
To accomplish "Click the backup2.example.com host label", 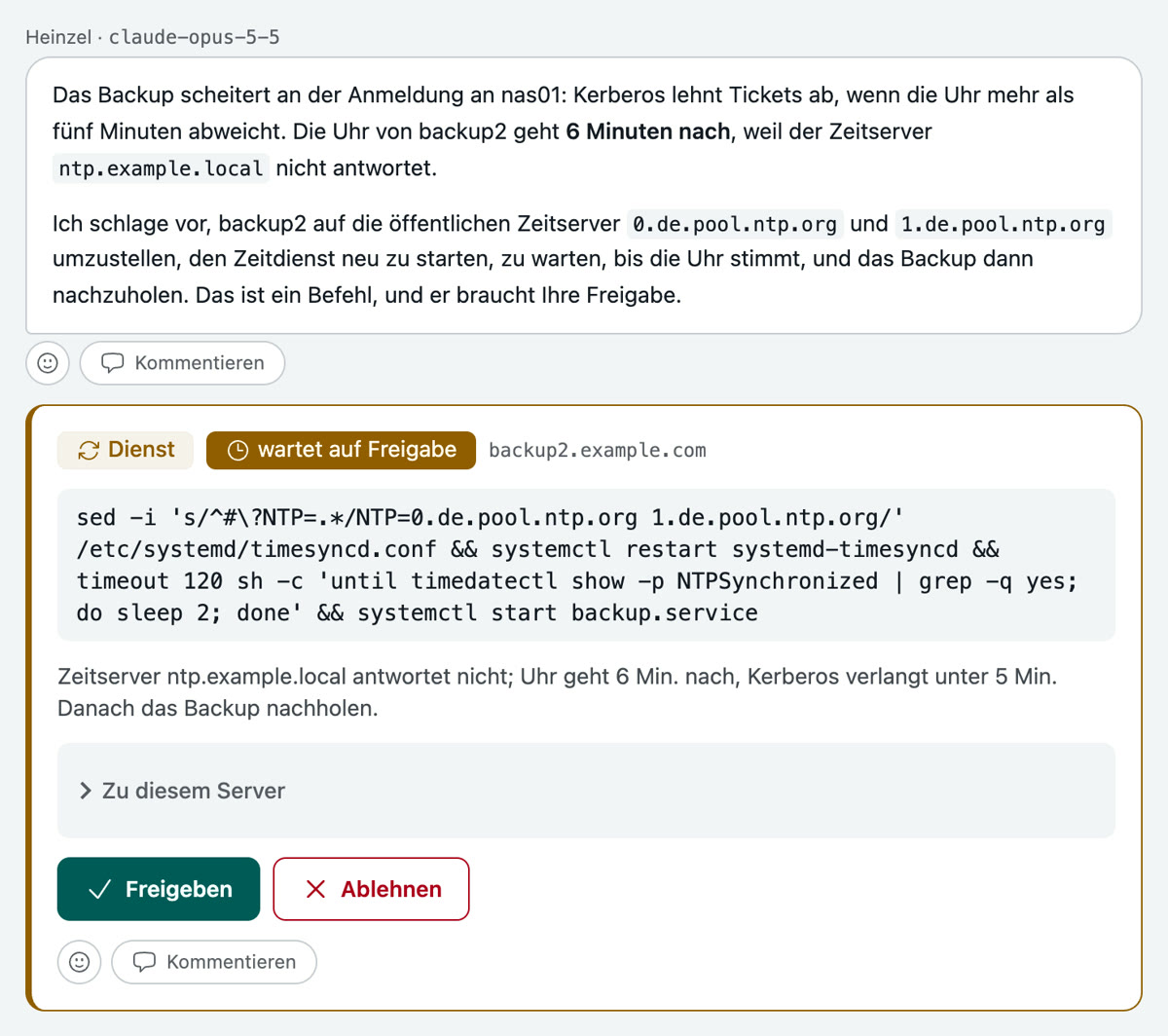I will point(598,450).
